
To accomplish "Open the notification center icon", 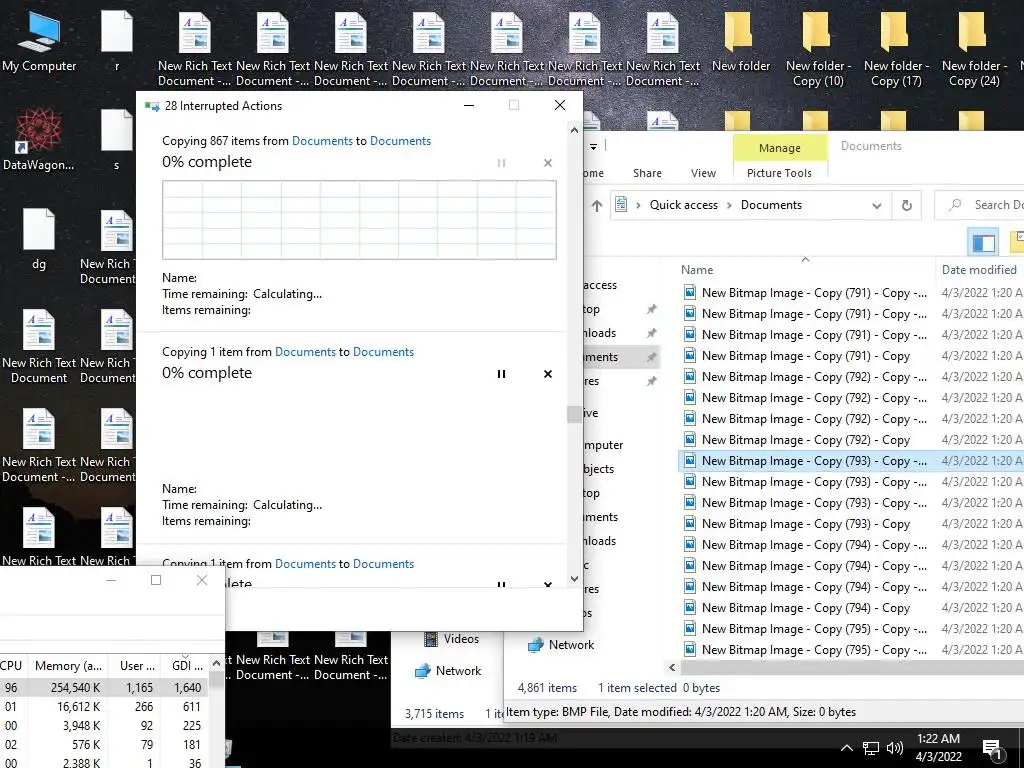I will 992,749.
